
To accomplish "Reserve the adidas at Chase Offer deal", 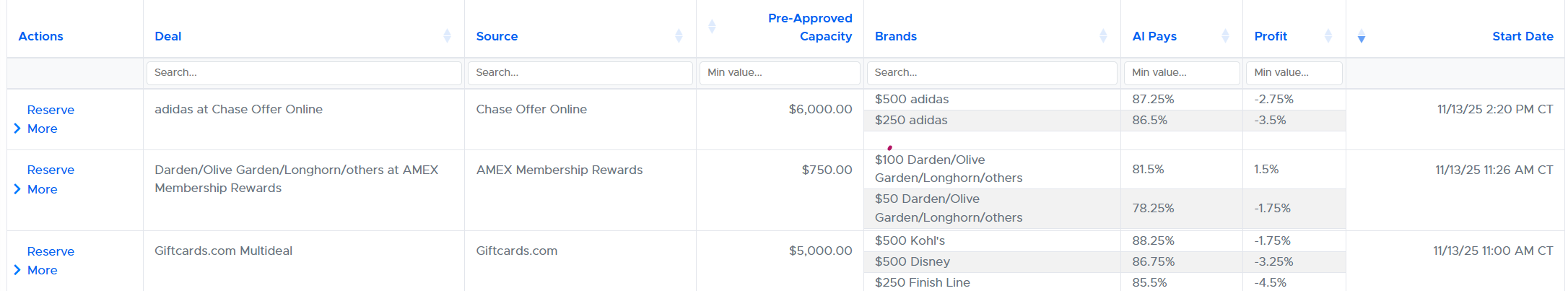I will point(51,110).
